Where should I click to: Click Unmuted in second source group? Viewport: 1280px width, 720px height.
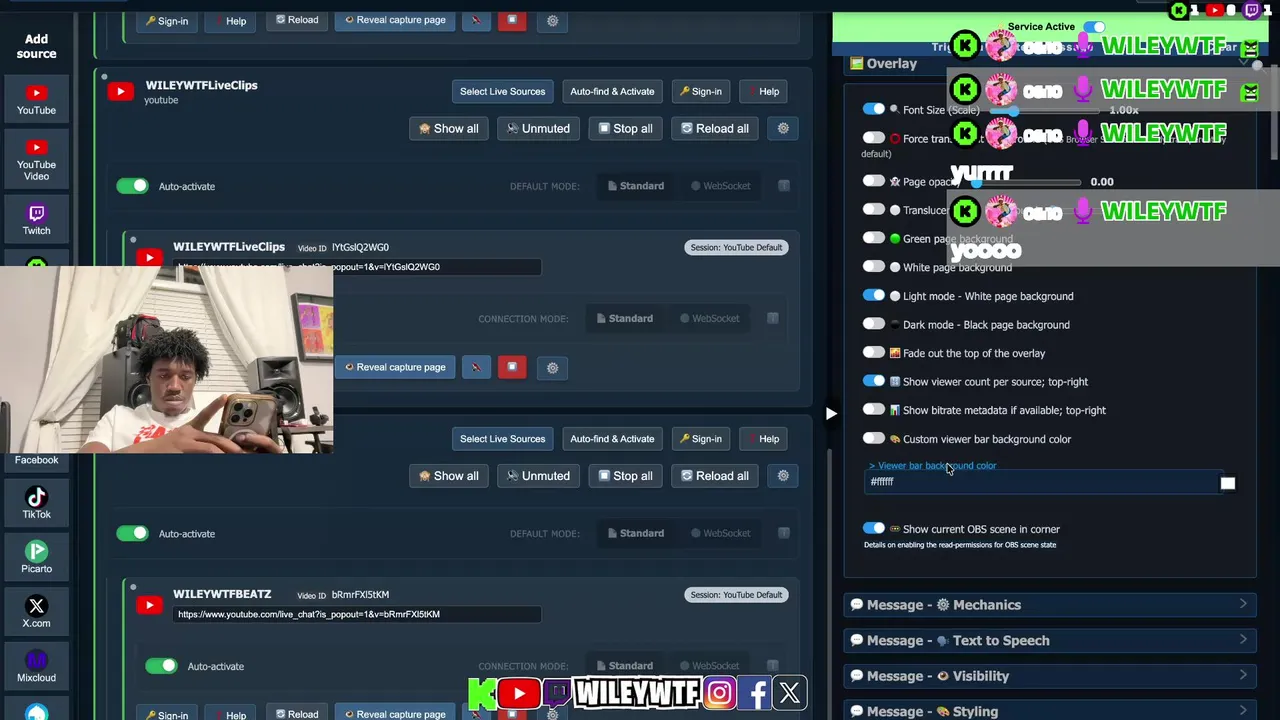click(538, 476)
